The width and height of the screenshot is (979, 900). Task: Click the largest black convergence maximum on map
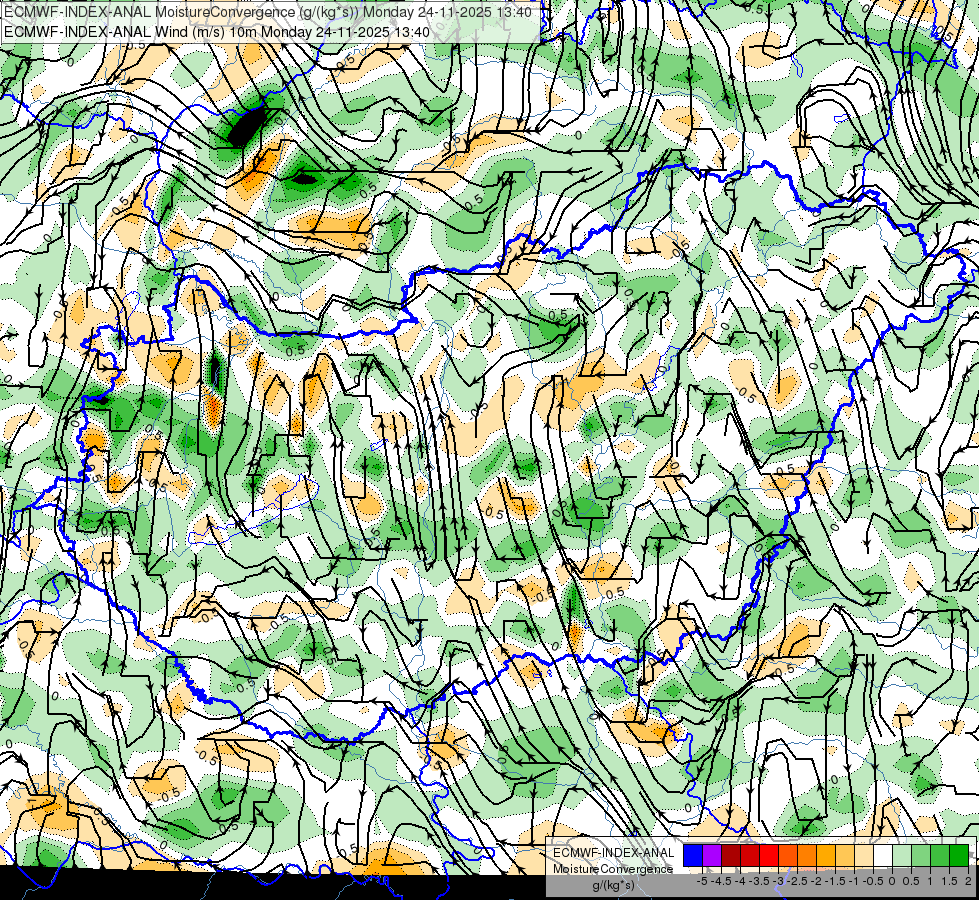(245, 127)
